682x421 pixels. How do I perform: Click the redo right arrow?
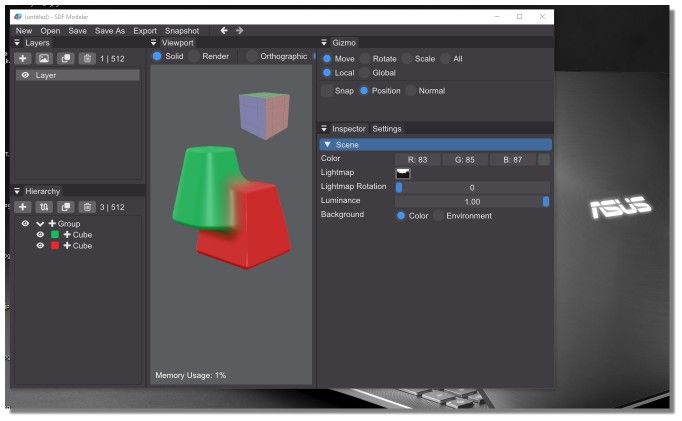point(240,31)
